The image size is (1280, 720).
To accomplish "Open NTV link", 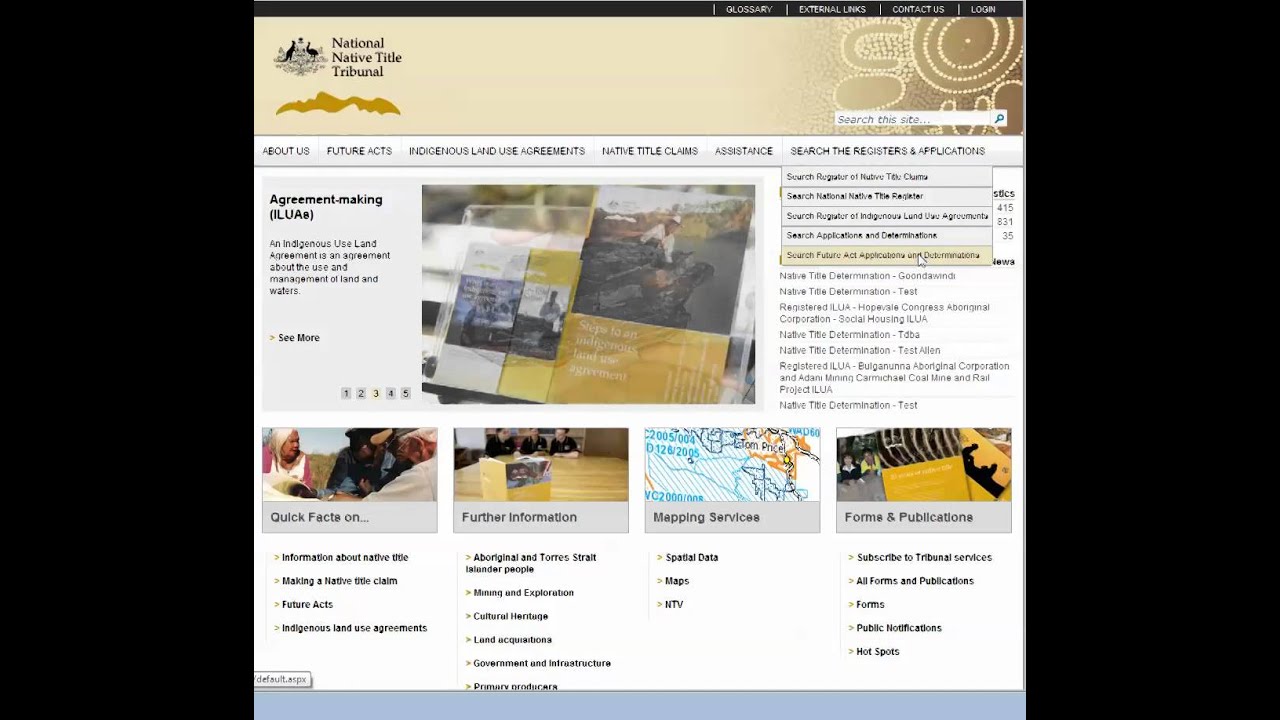I will click(674, 605).
